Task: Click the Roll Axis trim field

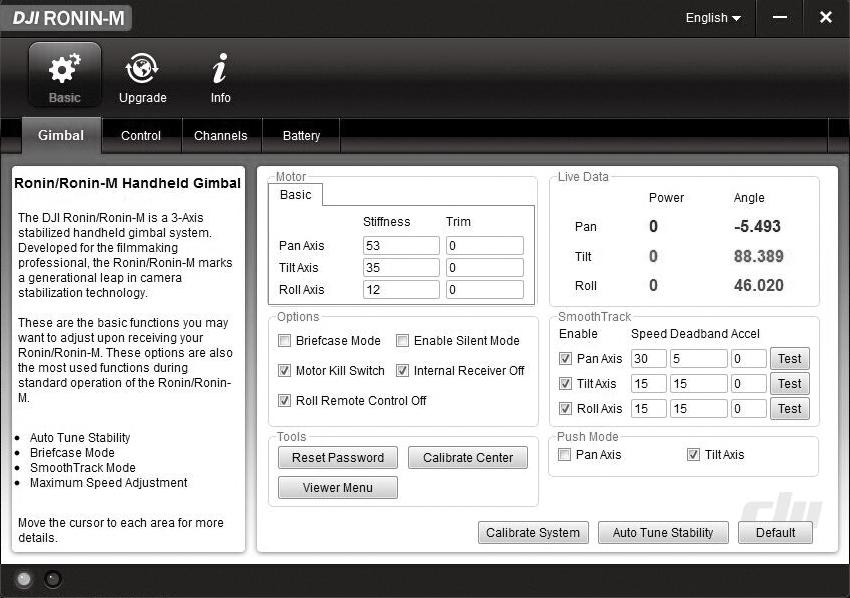Action: [485, 290]
